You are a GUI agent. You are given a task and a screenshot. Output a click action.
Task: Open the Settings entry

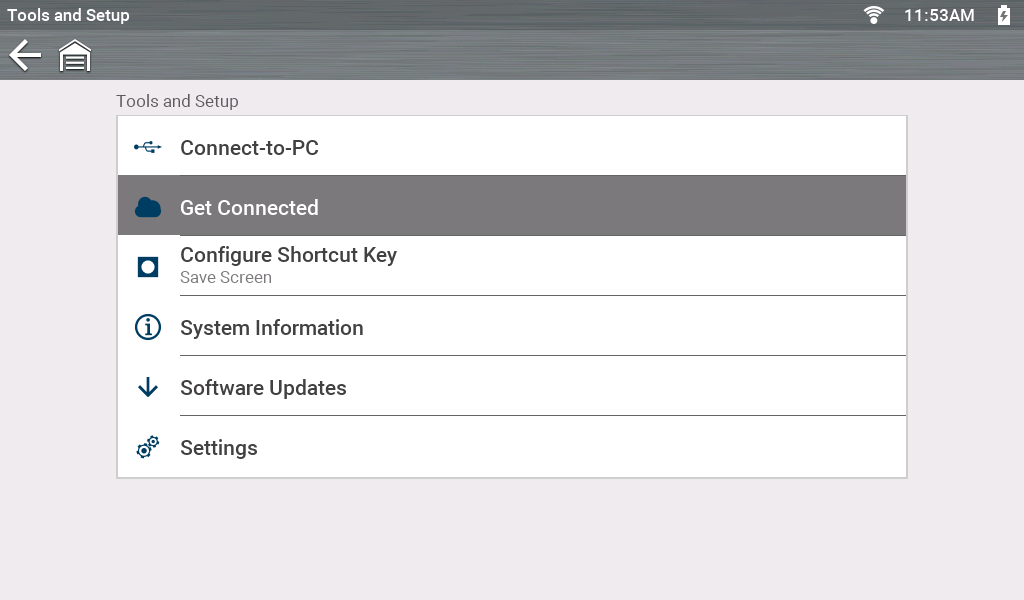coord(219,448)
